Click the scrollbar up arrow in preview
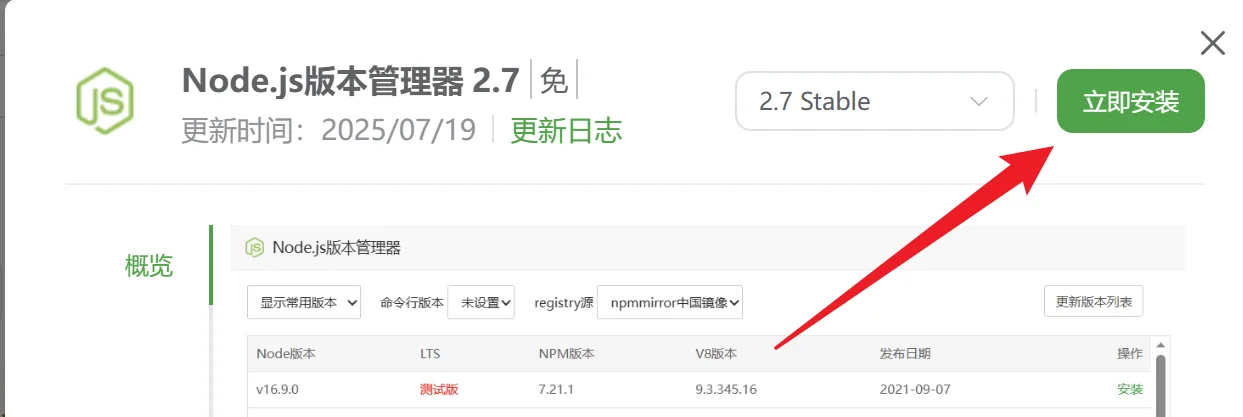 [x=1160, y=344]
